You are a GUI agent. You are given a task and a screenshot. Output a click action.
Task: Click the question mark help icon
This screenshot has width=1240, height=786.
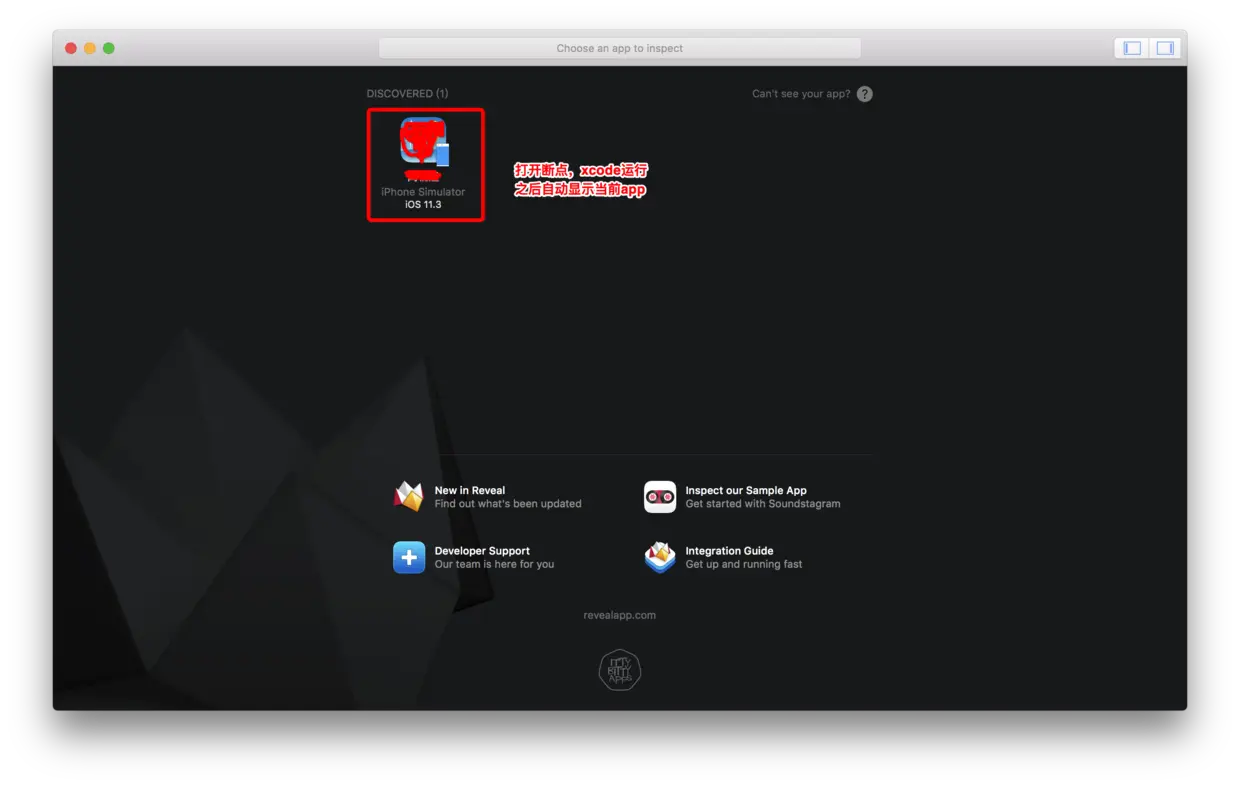(865, 94)
